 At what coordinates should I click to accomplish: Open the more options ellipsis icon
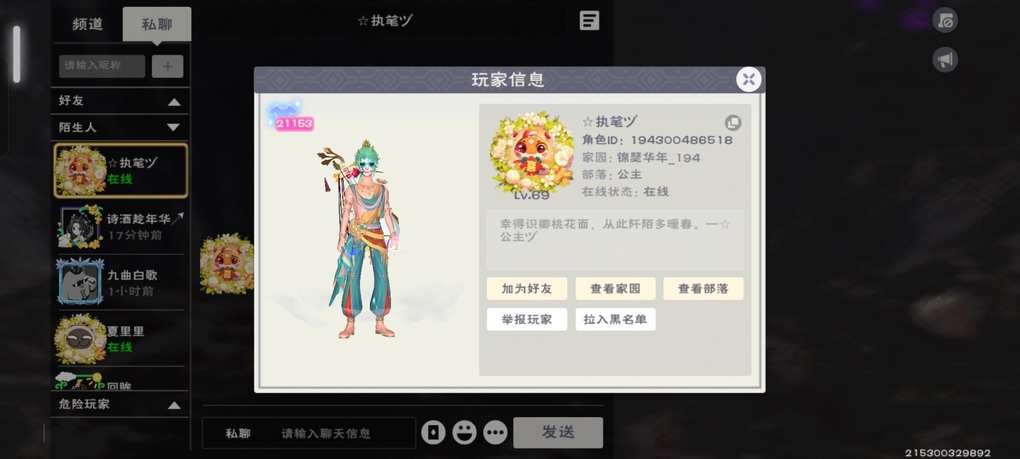pyautogui.click(x=496, y=432)
